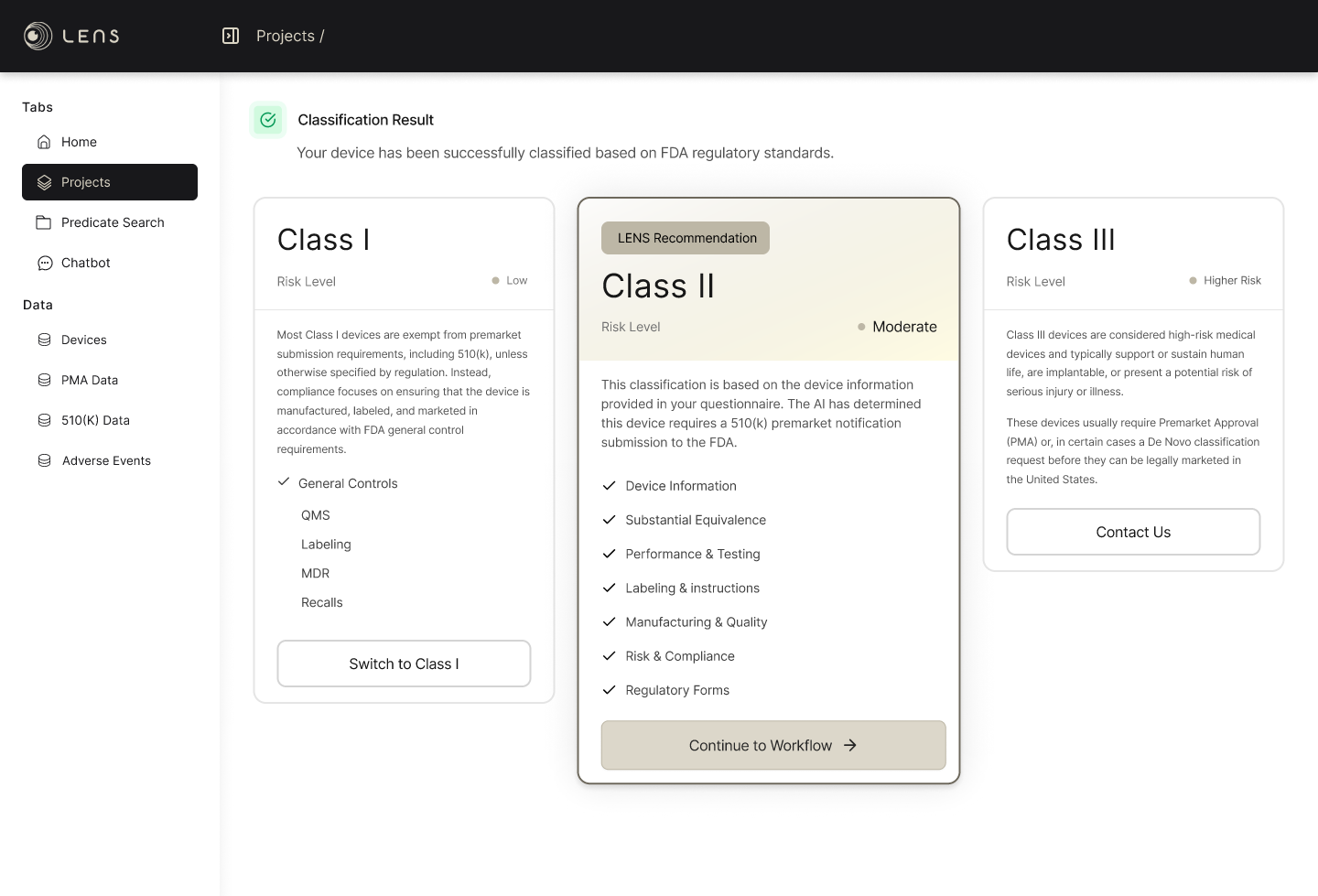Open the Chatbot speech bubble icon
Screen dimensions: 1318x896
[x=44, y=263]
